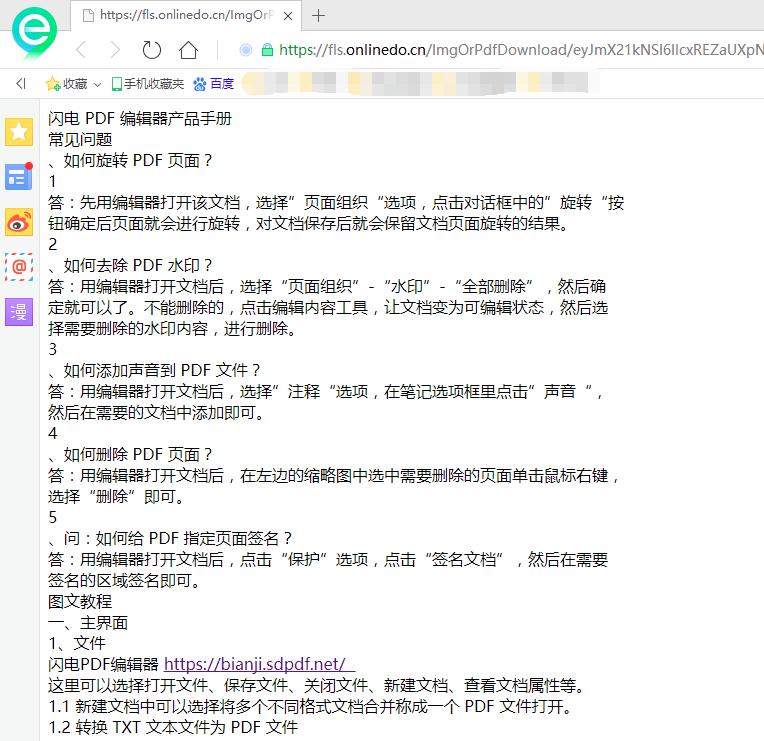Open the yellow star favorites sidebar icon

(19, 132)
